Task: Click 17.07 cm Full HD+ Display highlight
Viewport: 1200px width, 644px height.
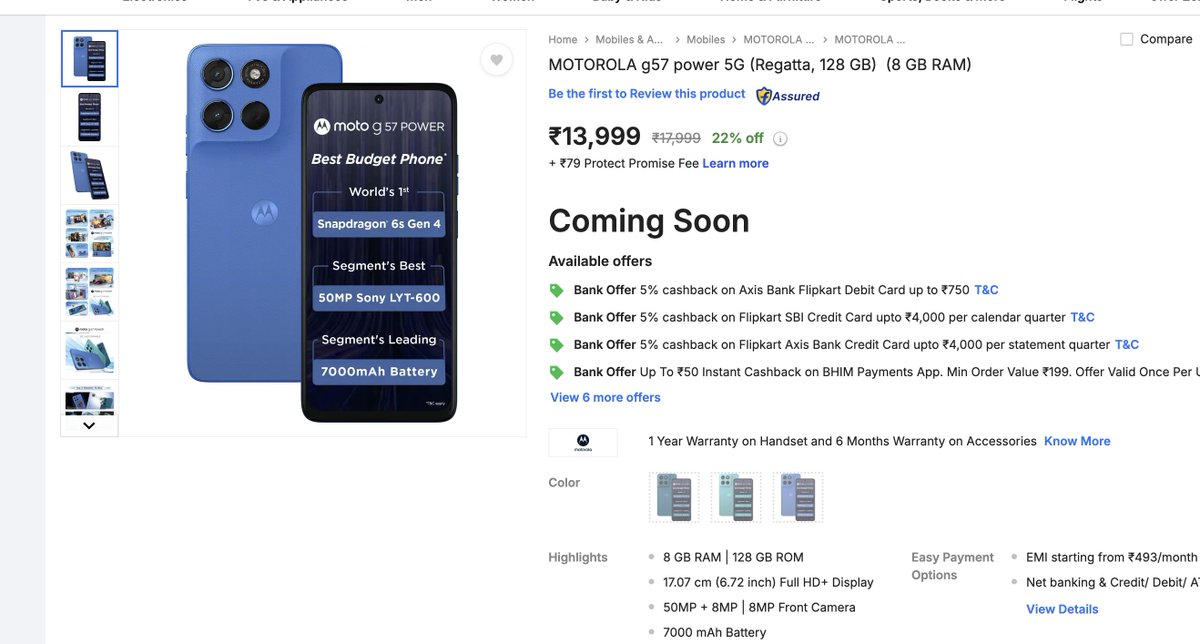Action: 768,582
